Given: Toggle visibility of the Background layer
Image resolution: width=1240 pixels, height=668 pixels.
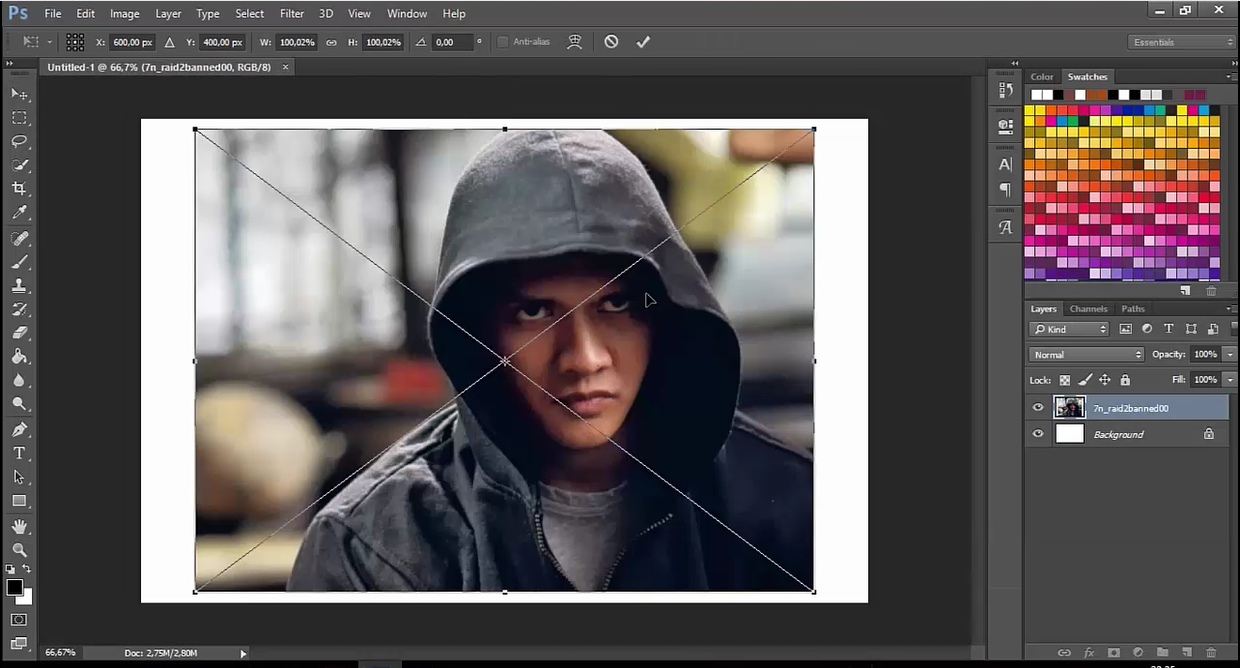Looking at the screenshot, I should 1038,434.
